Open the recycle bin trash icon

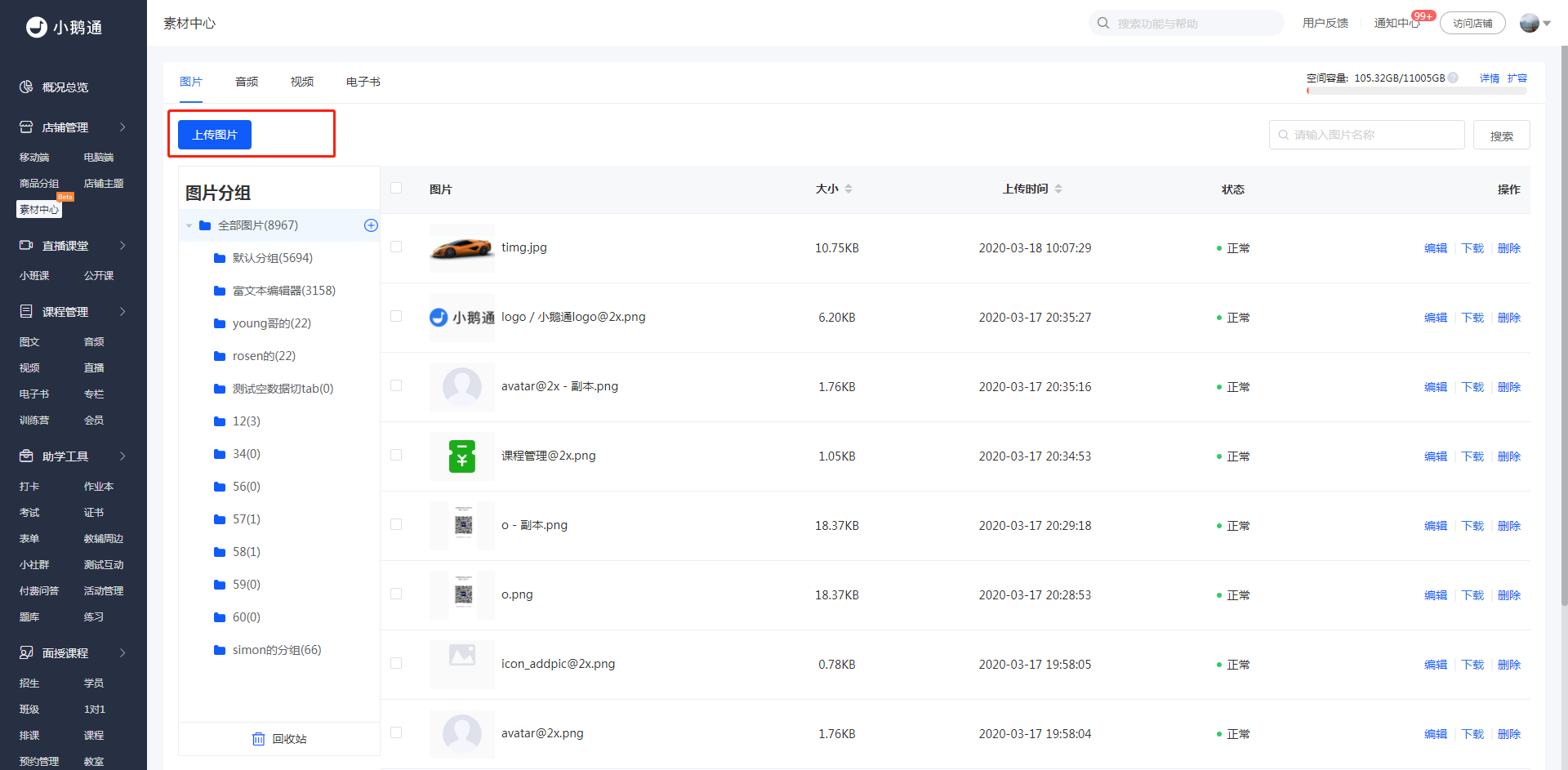pos(258,739)
